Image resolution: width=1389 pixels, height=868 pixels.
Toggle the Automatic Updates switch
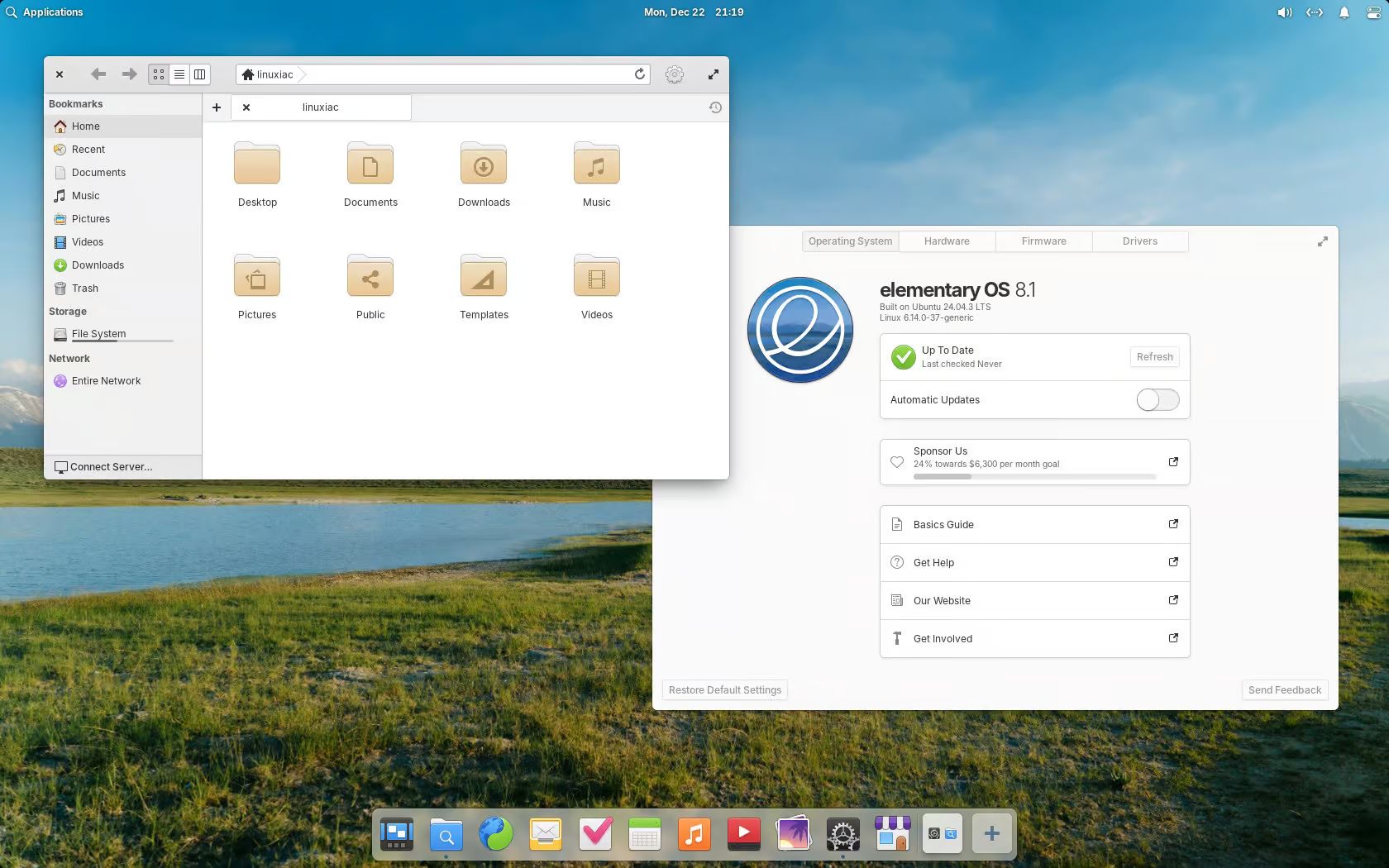(1157, 400)
